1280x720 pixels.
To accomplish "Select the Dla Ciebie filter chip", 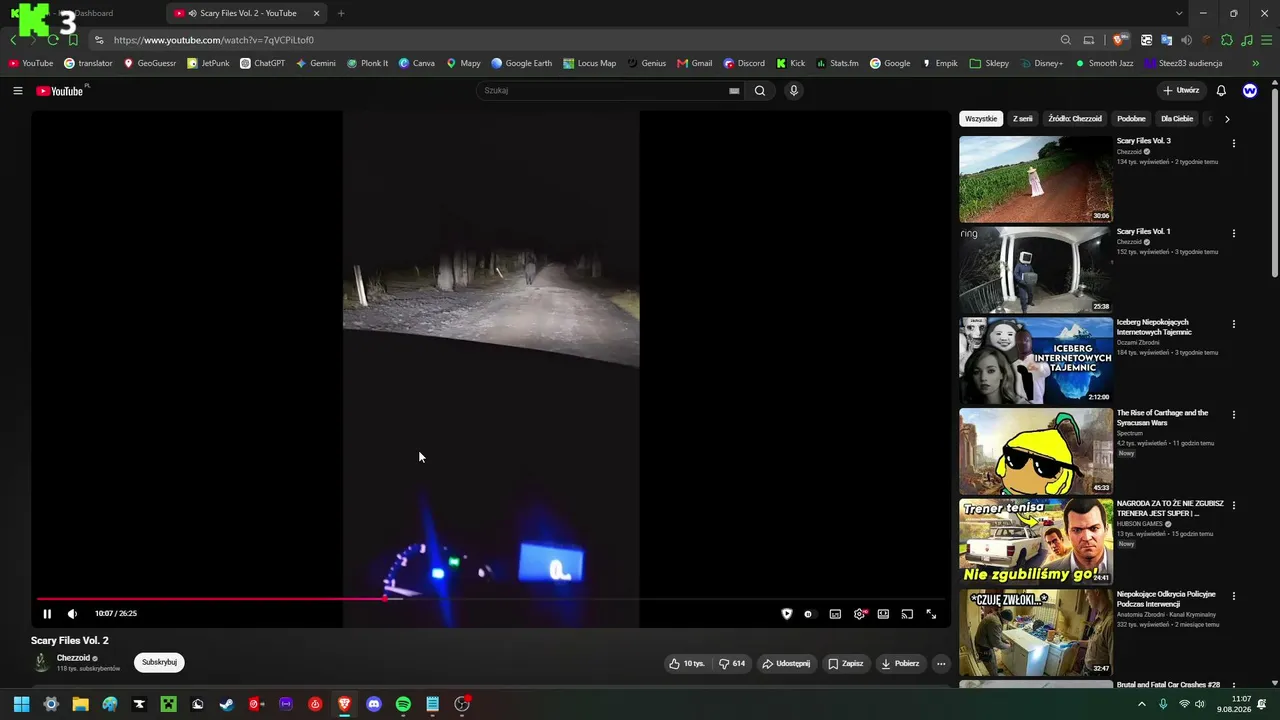I will click(x=1177, y=119).
